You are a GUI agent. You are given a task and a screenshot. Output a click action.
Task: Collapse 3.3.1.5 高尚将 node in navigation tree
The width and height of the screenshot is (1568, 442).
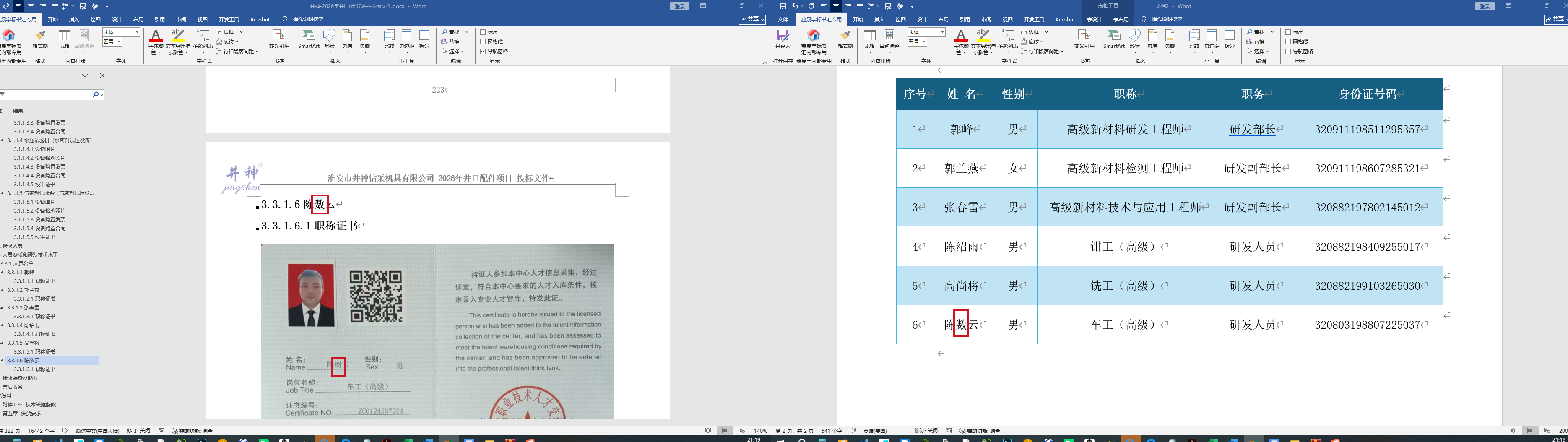[3, 343]
